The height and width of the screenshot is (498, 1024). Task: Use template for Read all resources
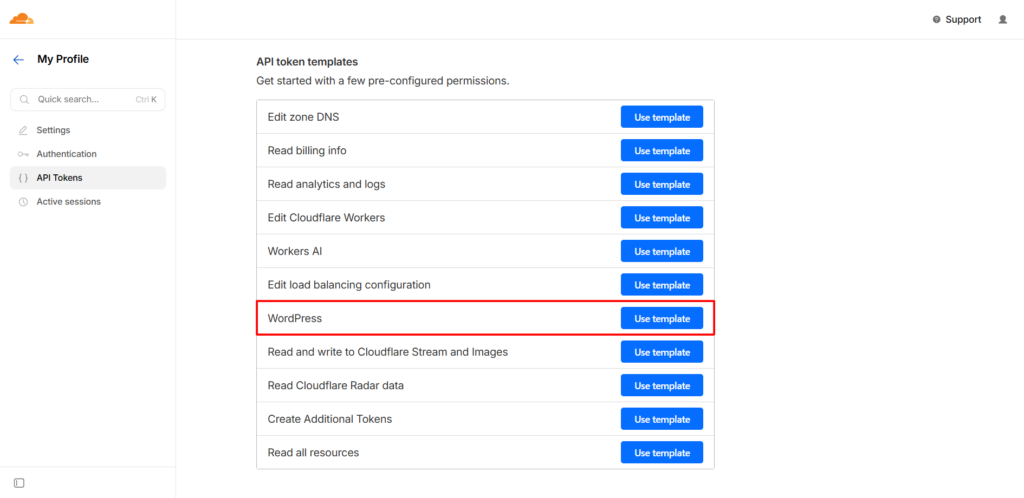tap(662, 453)
